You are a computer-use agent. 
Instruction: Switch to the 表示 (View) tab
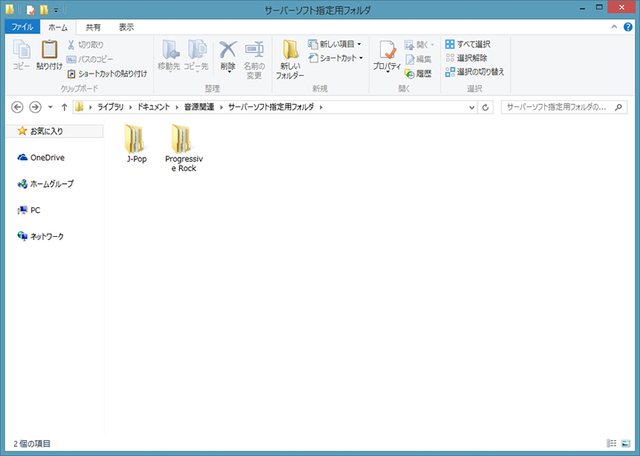[126, 27]
